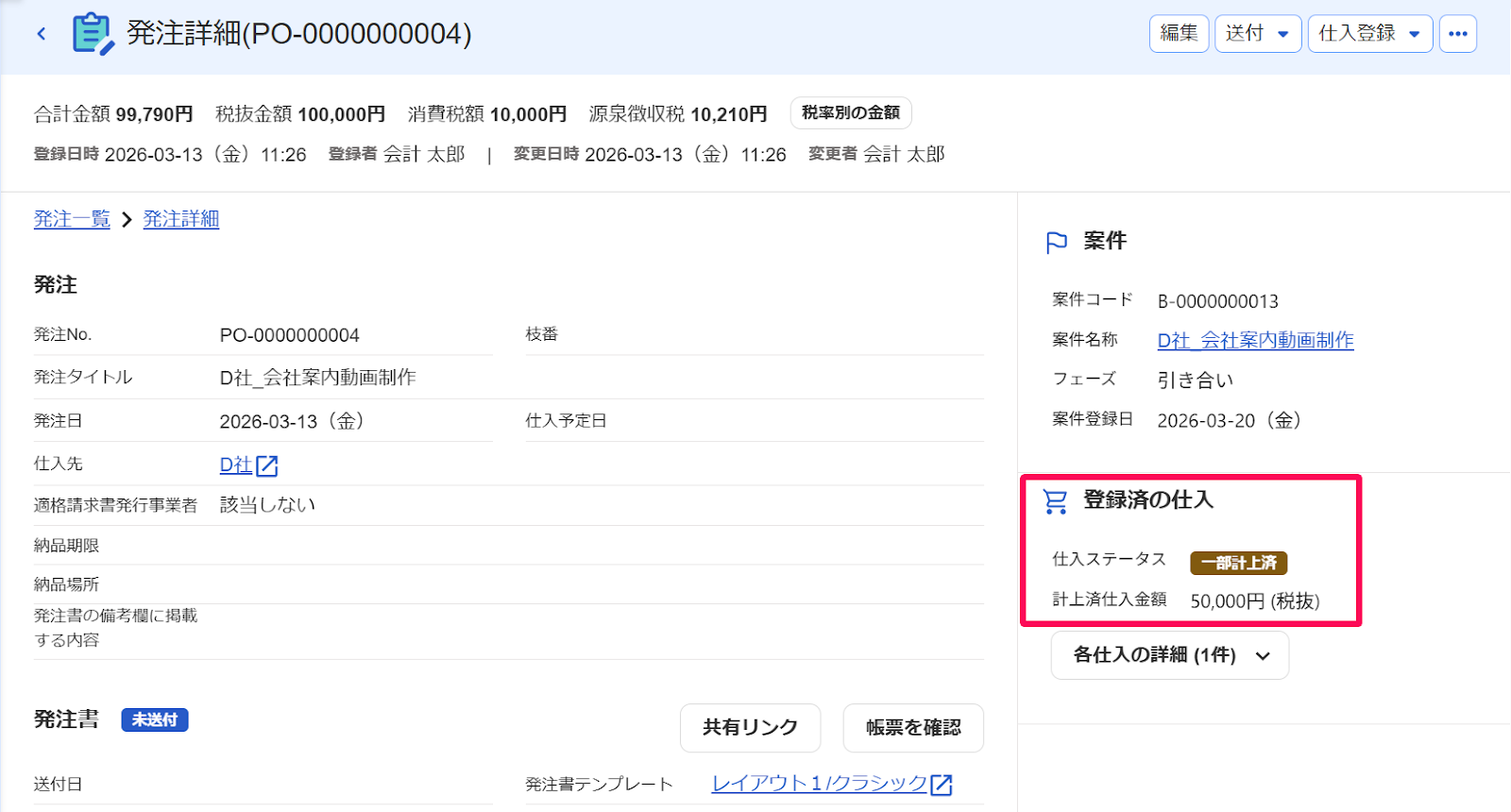This screenshot has height=812, width=1511.
Task: Click the purchase order clipboard icon in header
Action: coord(93,34)
